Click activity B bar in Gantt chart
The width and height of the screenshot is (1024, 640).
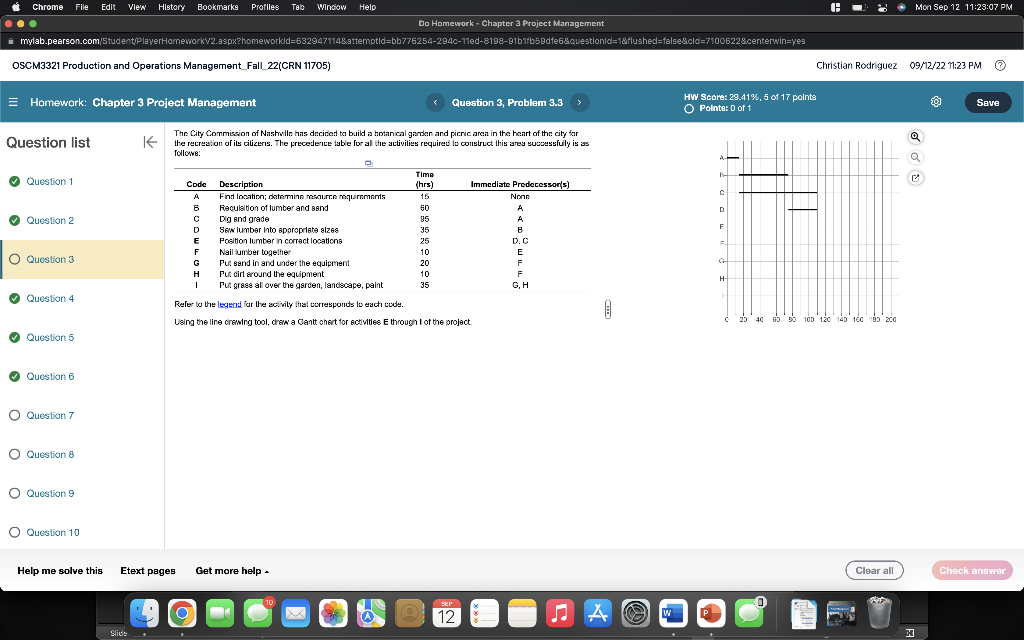pyautogui.click(x=763, y=175)
